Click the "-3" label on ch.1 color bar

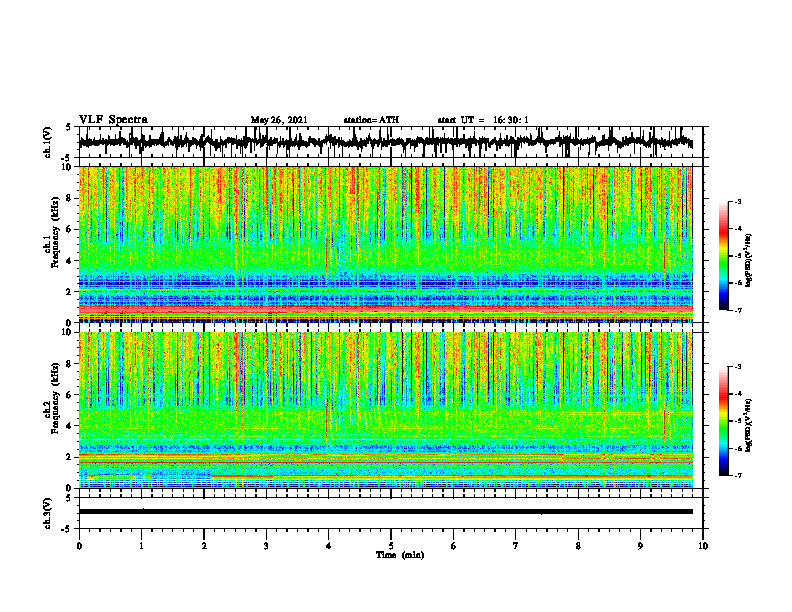pos(737,201)
